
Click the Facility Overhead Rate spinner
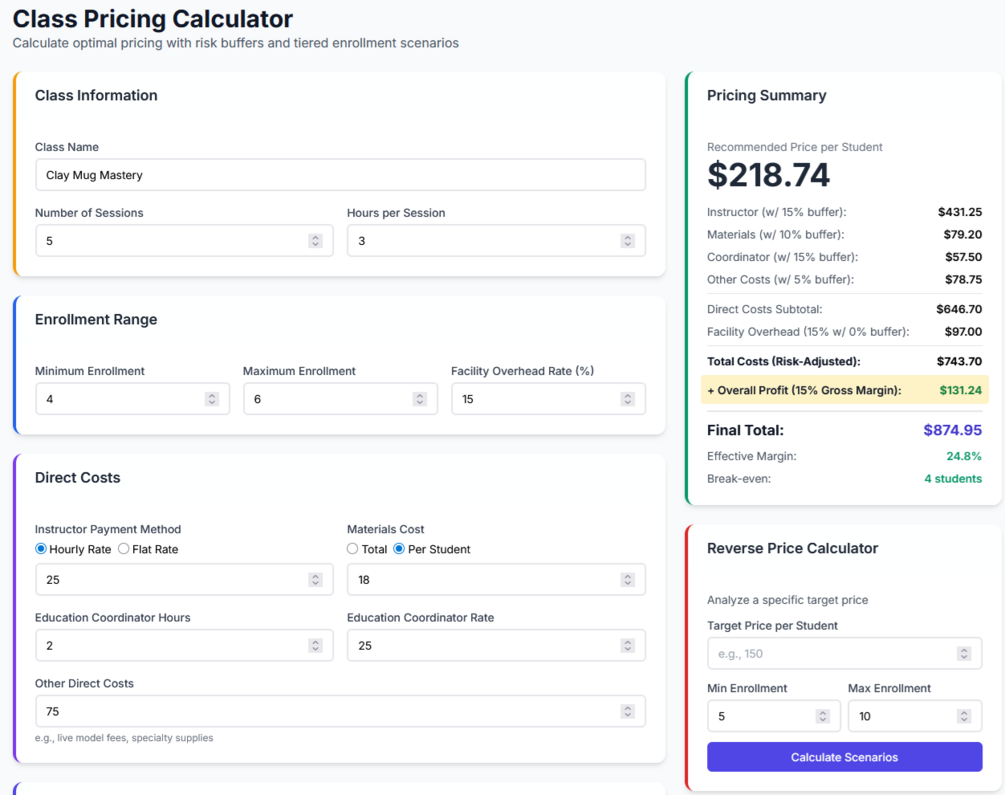click(627, 399)
